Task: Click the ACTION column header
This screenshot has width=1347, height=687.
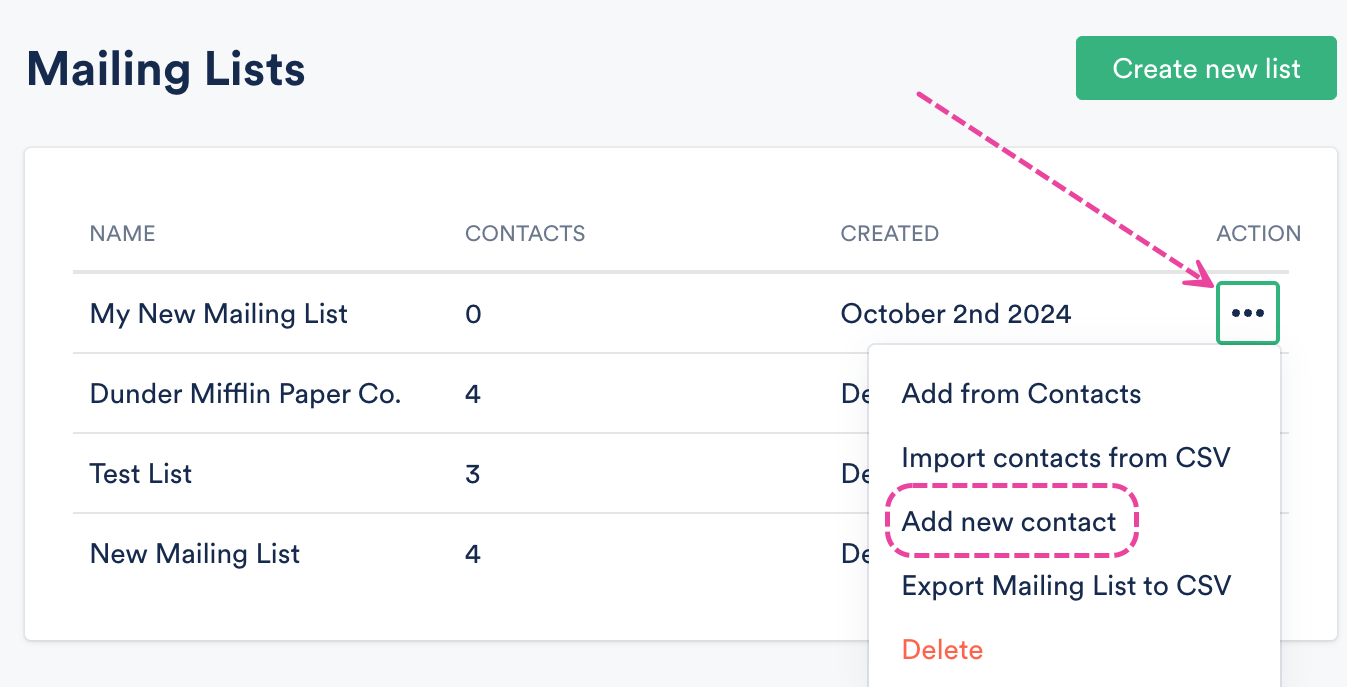Action: pos(1257,234)
